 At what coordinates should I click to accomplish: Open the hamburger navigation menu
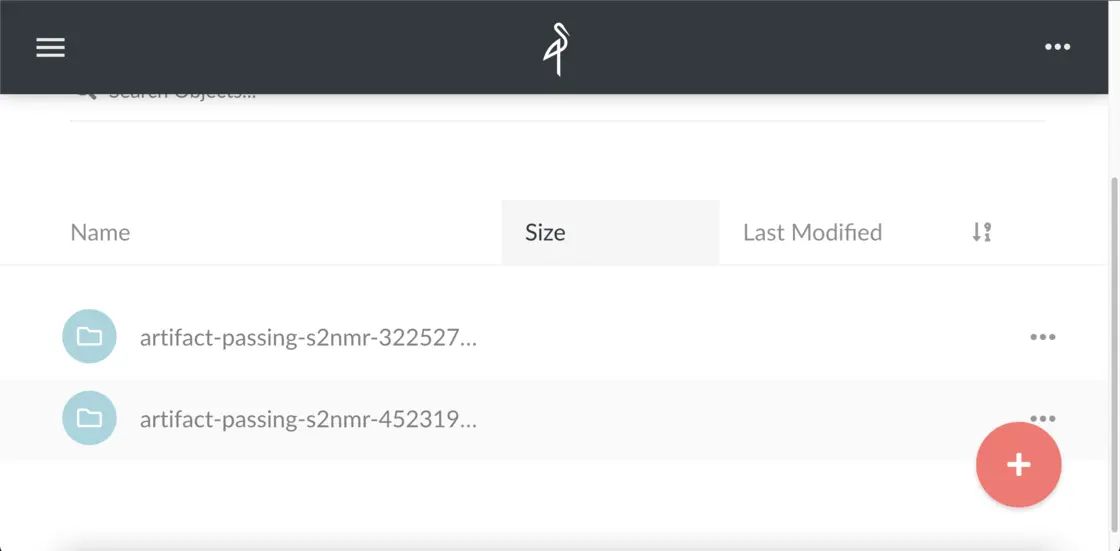point(50,47)
